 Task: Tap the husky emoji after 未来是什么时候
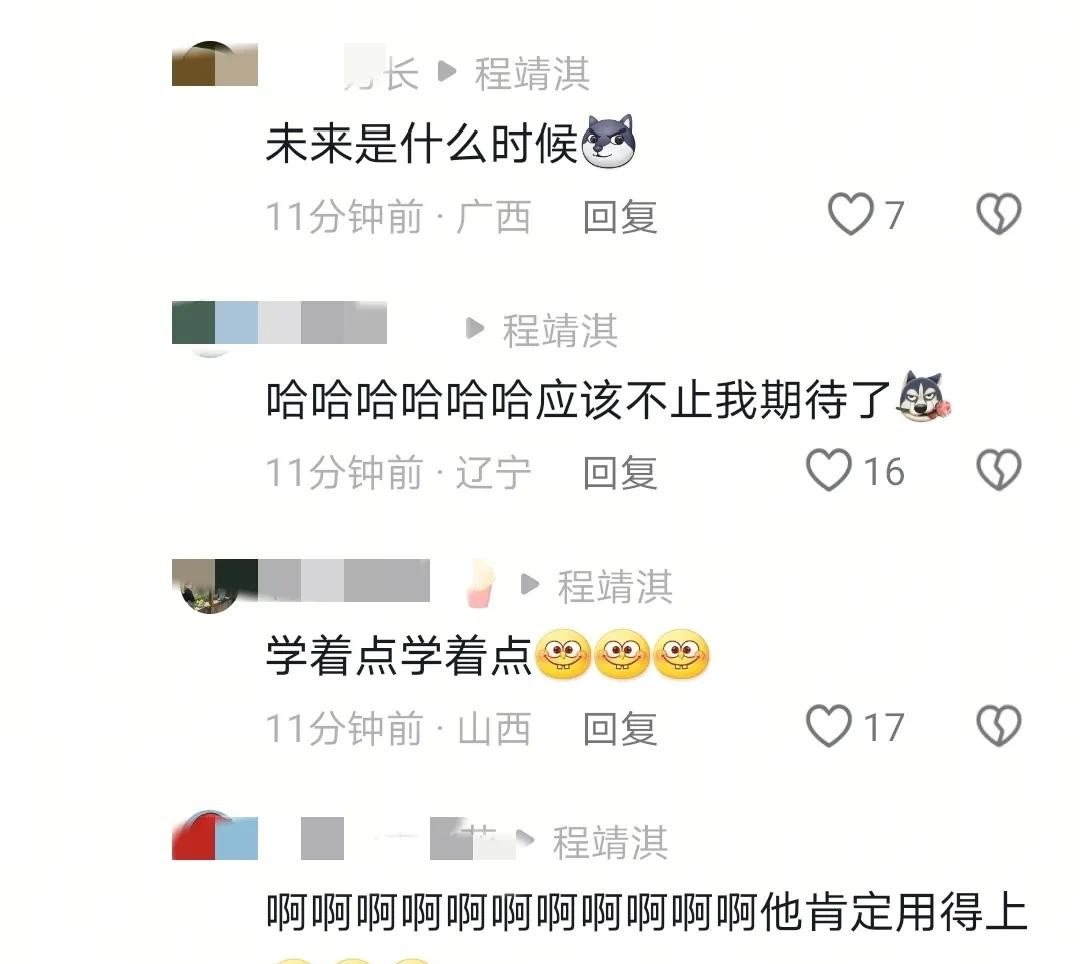point(608,142)
